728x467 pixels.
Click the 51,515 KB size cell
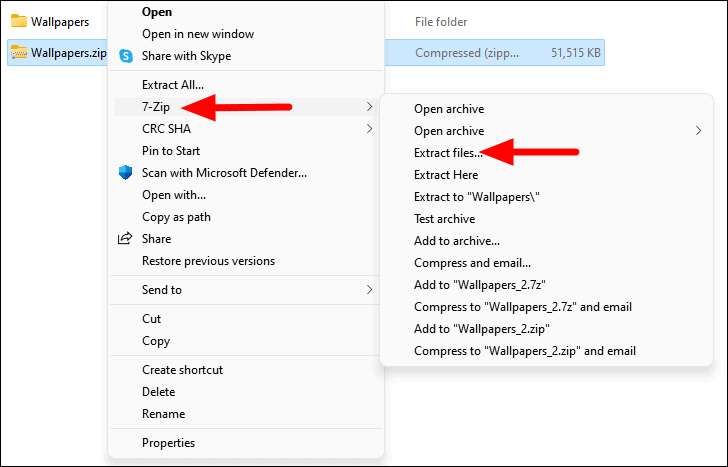(576, 53)
